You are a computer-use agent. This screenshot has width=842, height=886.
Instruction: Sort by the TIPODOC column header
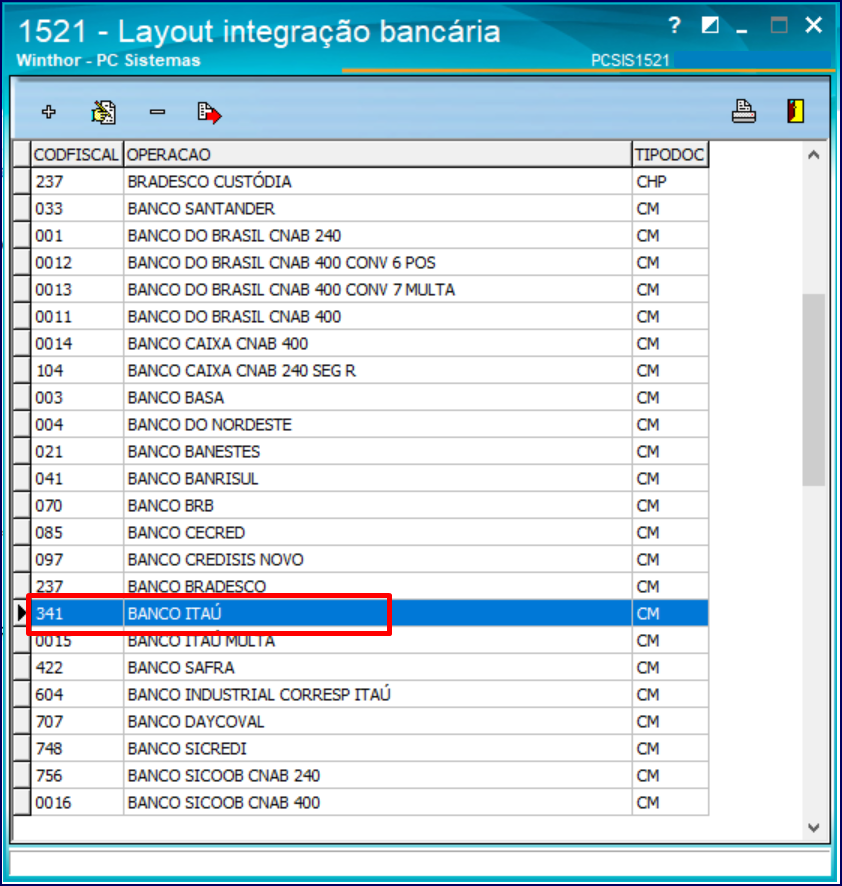pos(670,154)
